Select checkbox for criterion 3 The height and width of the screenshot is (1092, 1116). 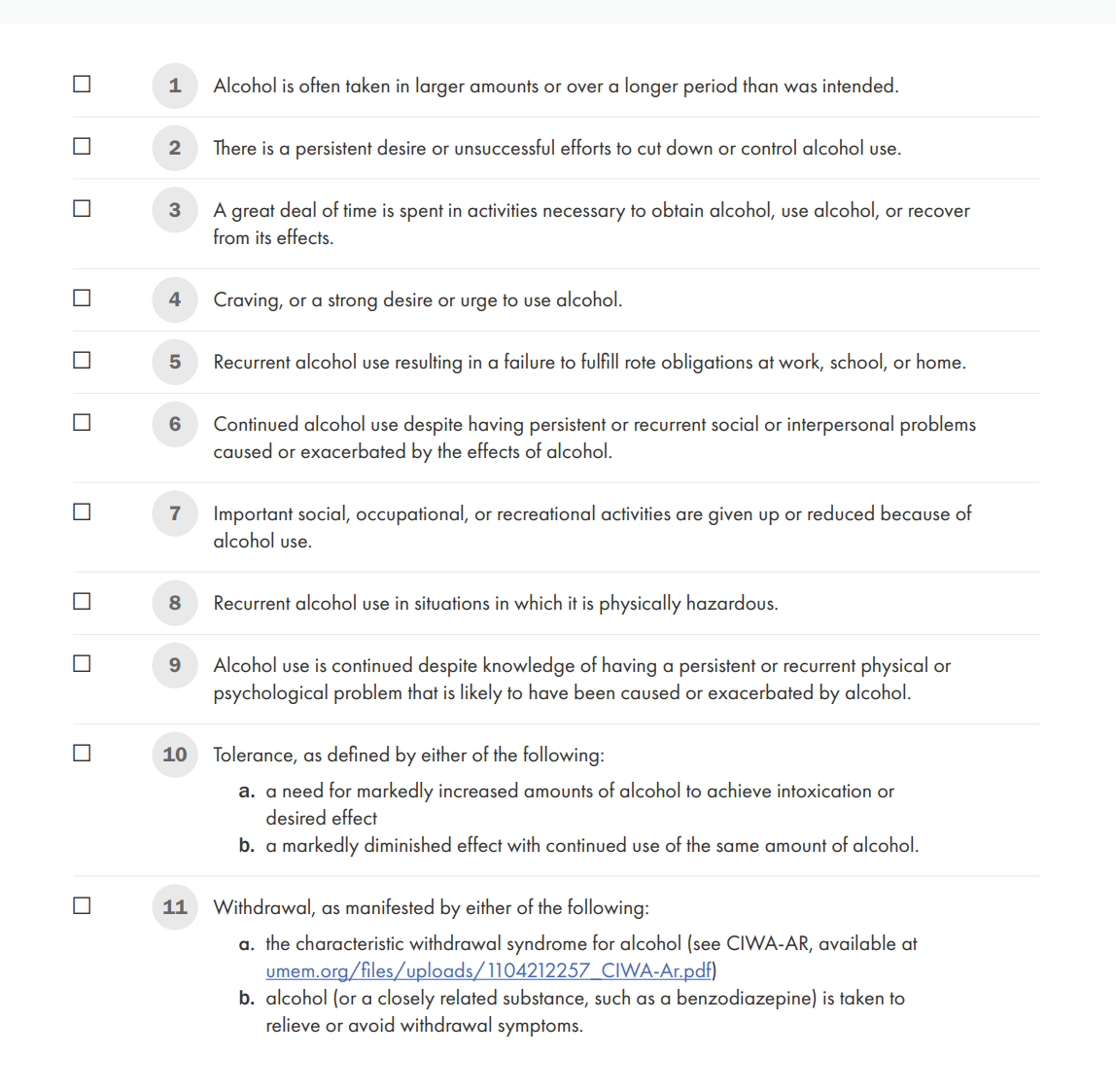tap(83, 208)
